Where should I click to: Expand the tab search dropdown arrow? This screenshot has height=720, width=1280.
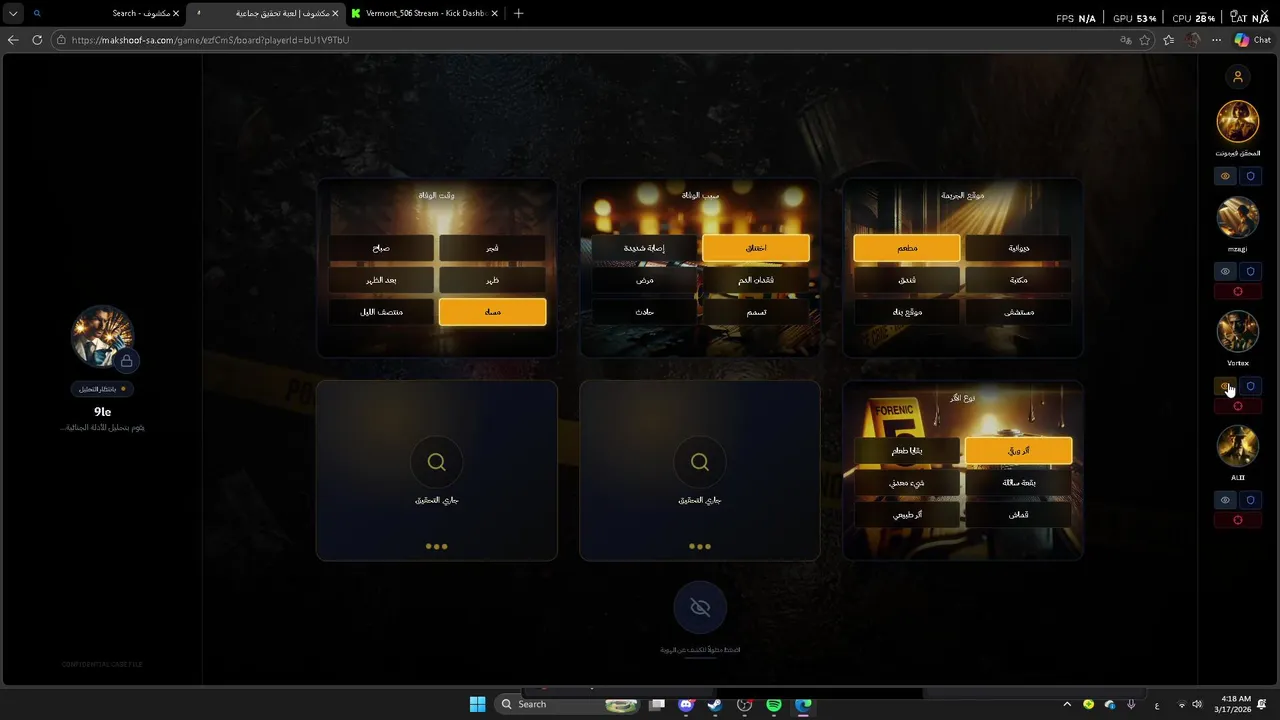coord(13,13)
